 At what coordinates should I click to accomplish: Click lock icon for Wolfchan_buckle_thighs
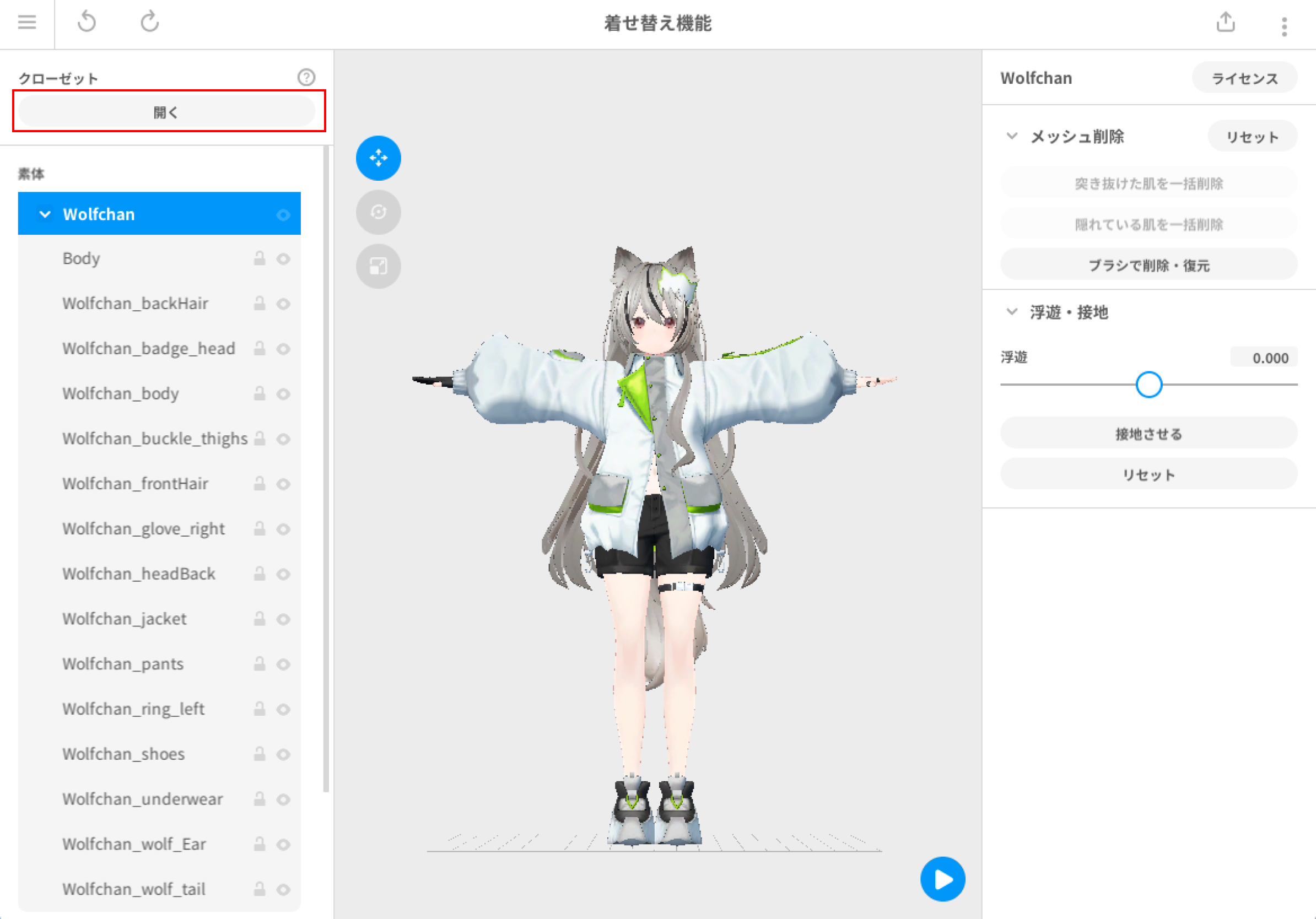click(260, 439)
